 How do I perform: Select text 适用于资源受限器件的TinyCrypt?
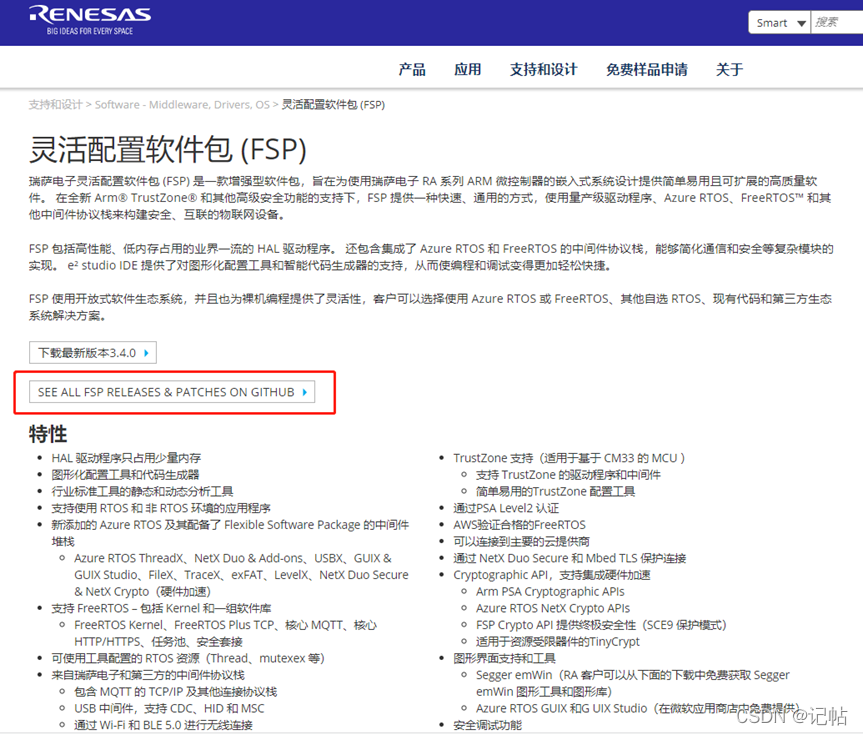coord(558,641)
